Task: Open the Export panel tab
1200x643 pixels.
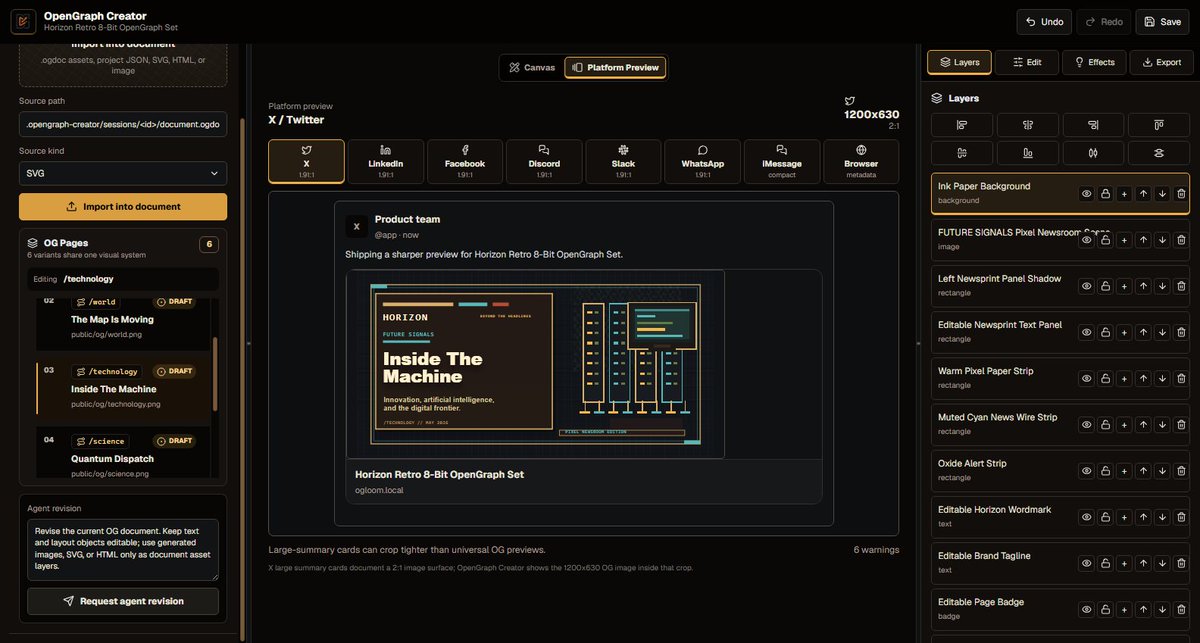Action: 1161,62
